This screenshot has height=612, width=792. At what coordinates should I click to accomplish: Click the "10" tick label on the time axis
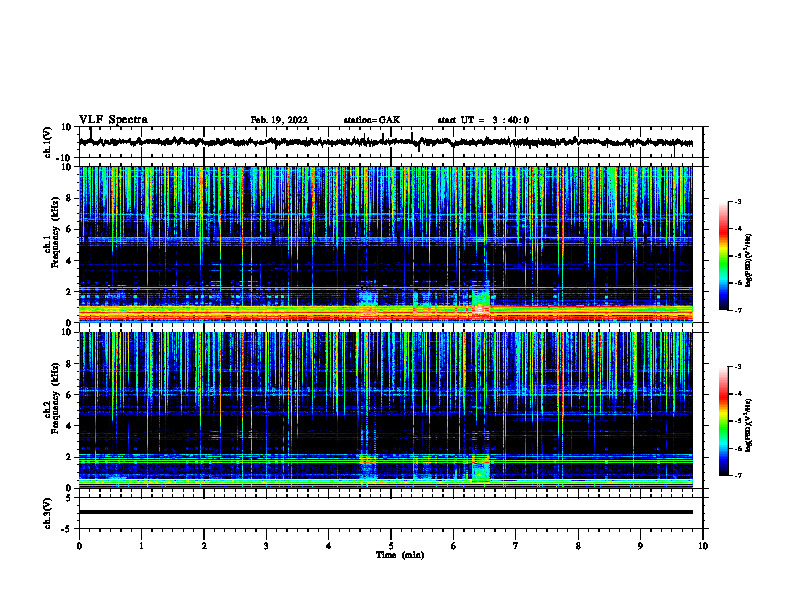[x=703, y=546]
